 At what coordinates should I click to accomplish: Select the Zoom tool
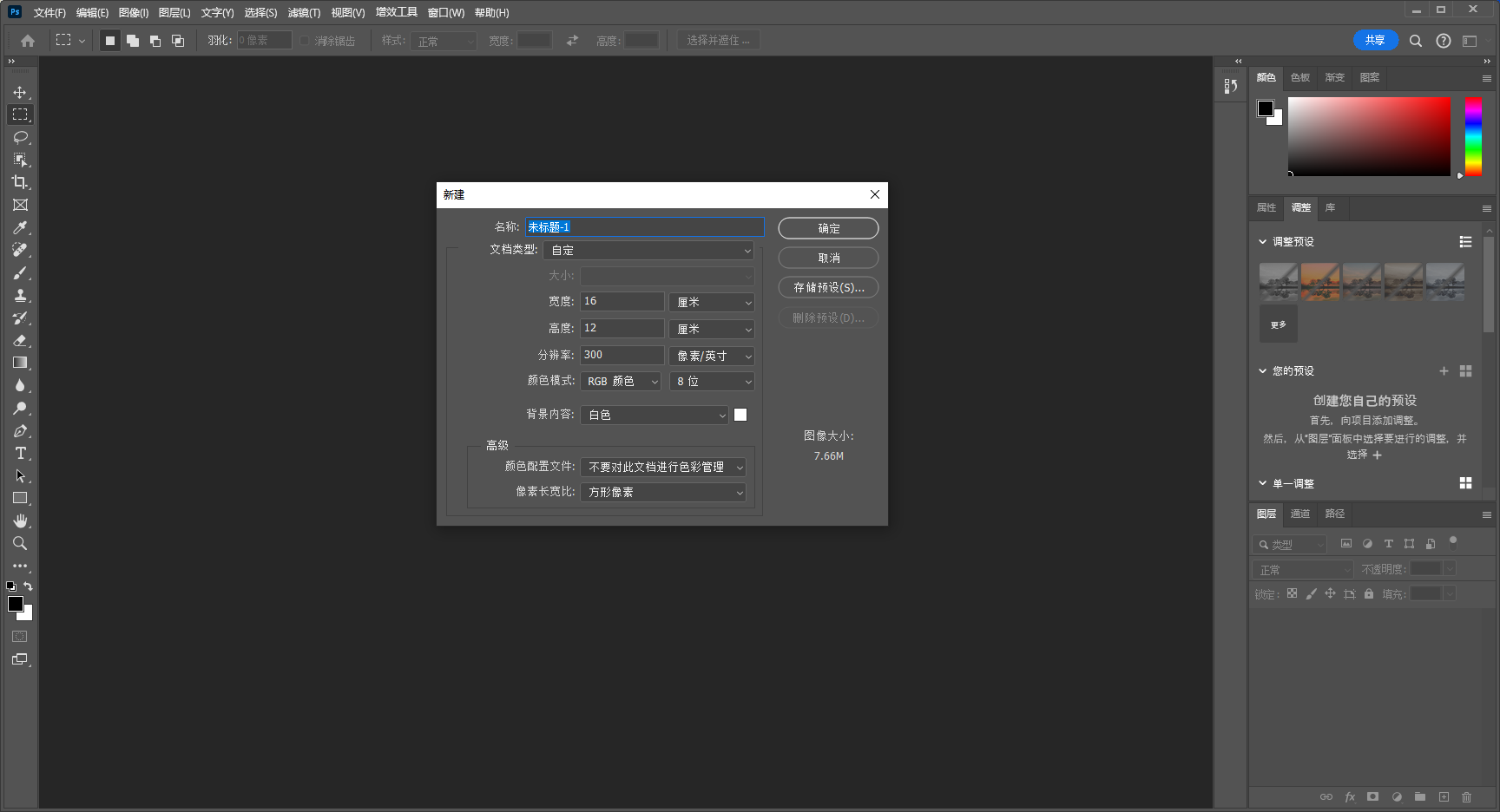(20, 543)
